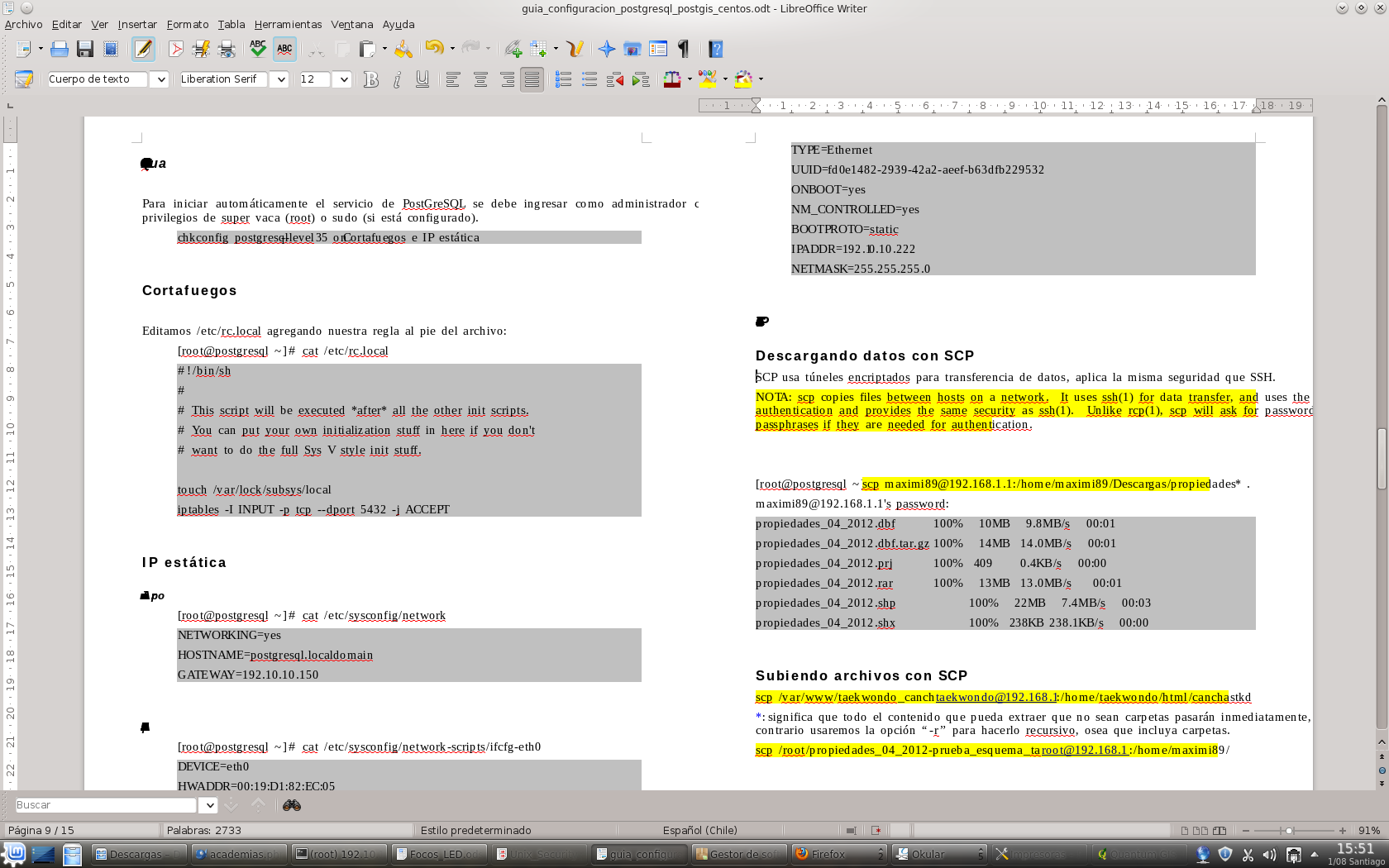This screenshot has width=1389, height=868.
Task: Run the spelling and grammar check
Action: (258, 50)
